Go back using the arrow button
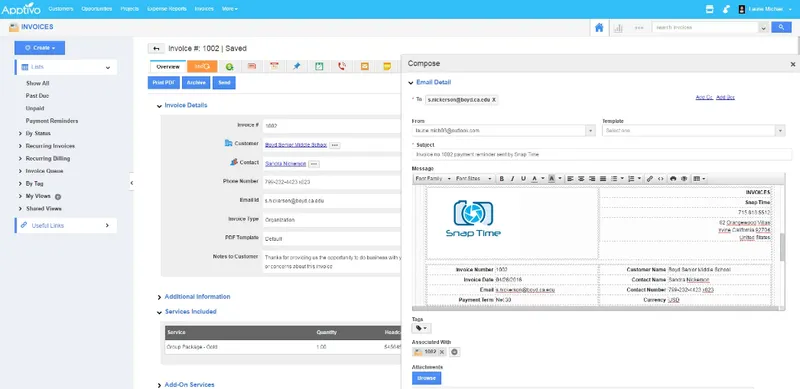The image size is (800, 389). tap(156, 48)
